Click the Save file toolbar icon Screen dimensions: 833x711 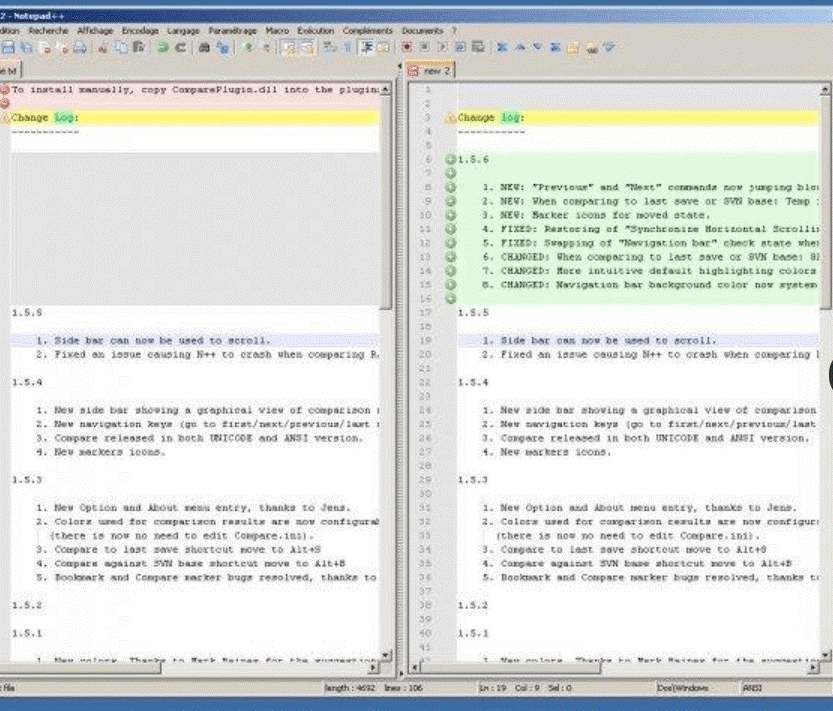point(8,48)
